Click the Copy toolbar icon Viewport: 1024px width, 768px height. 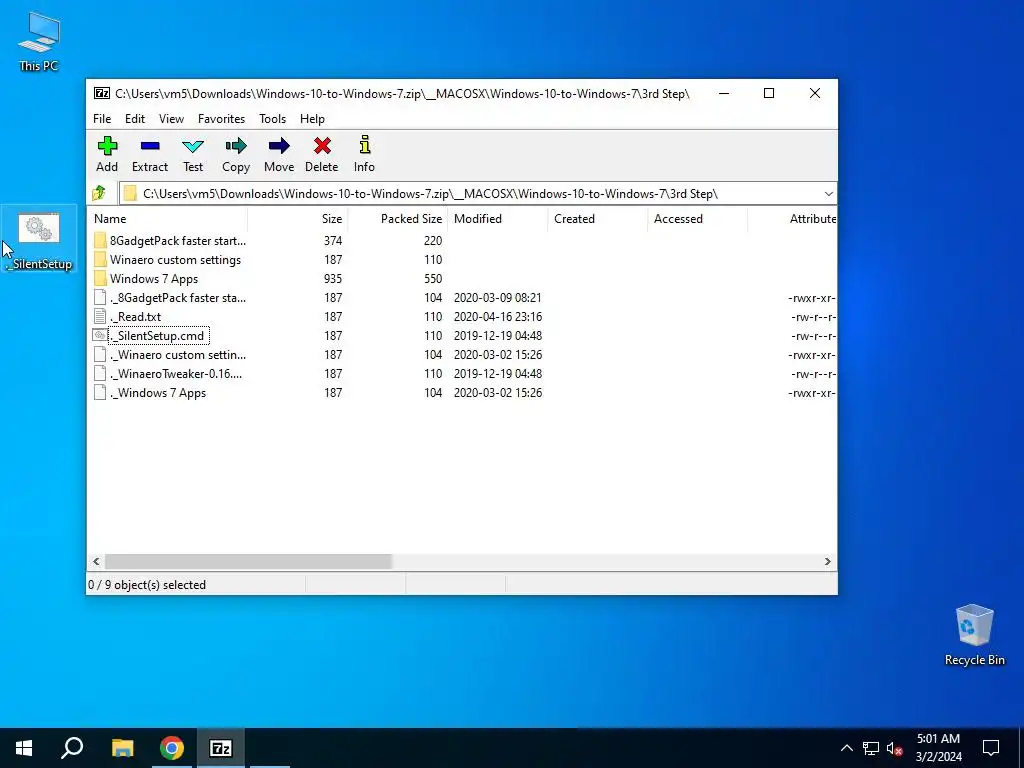pyautogui.click(x=236, y=146)
